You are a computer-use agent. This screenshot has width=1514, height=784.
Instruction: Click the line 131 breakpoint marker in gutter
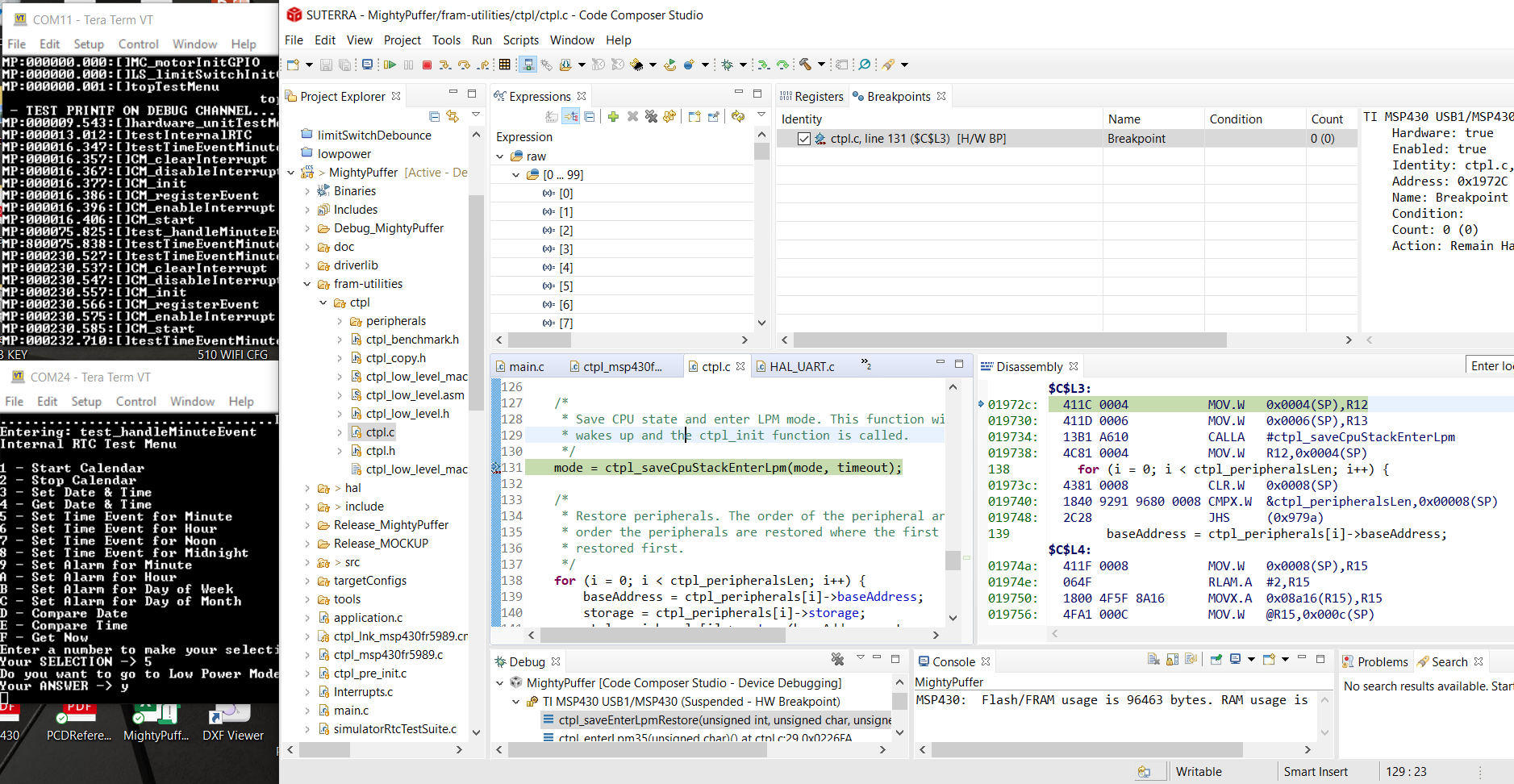[497, 468]
